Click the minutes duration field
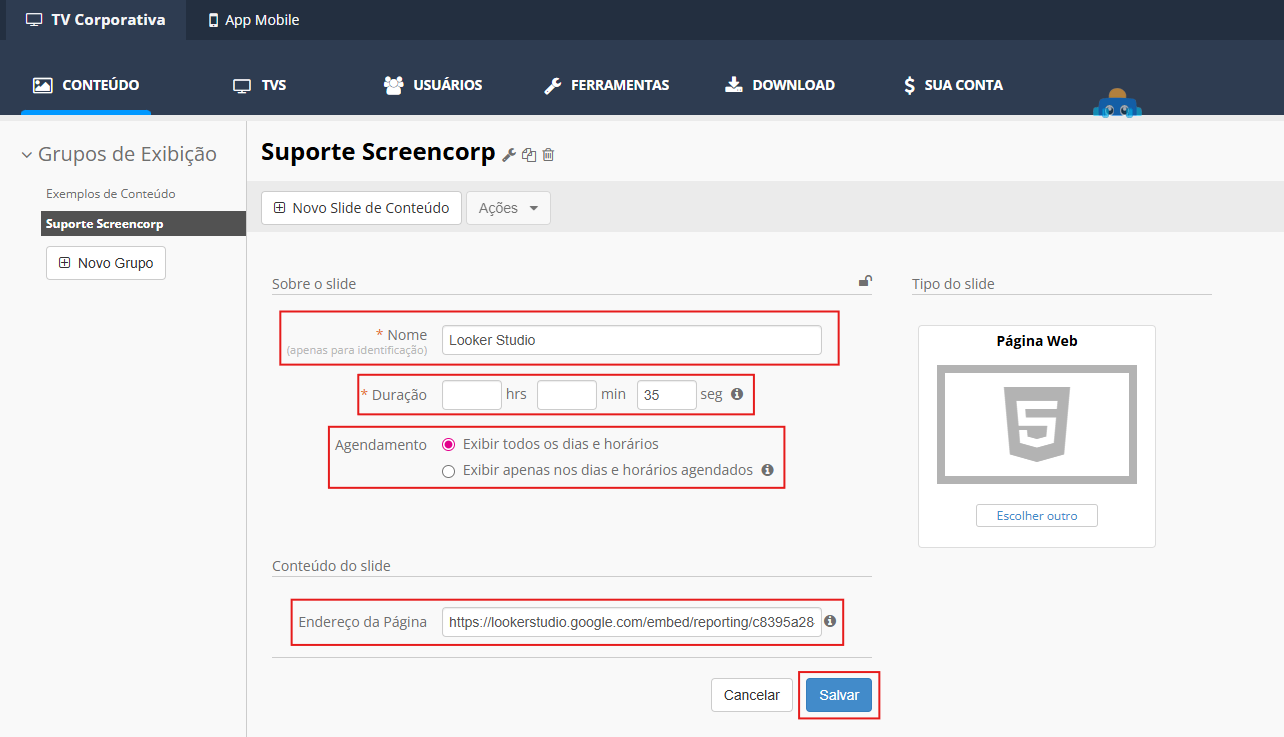The height and width of the screenshot is (737, 1284). pyautogui.click(x=567, y=395)
